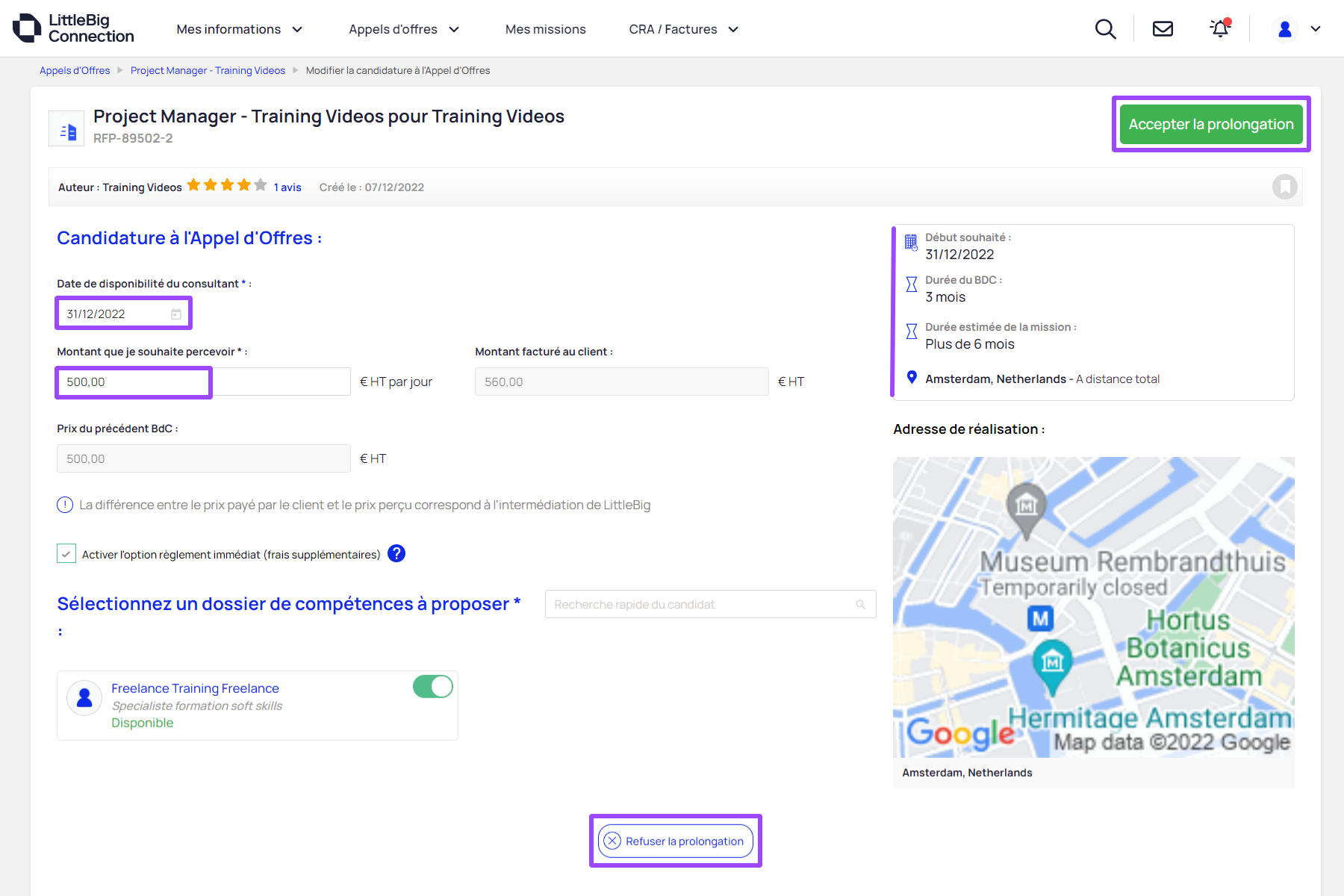Go to Mes missions
Viewport: 1344px width, 896px height.
click(x=545, y=29)
